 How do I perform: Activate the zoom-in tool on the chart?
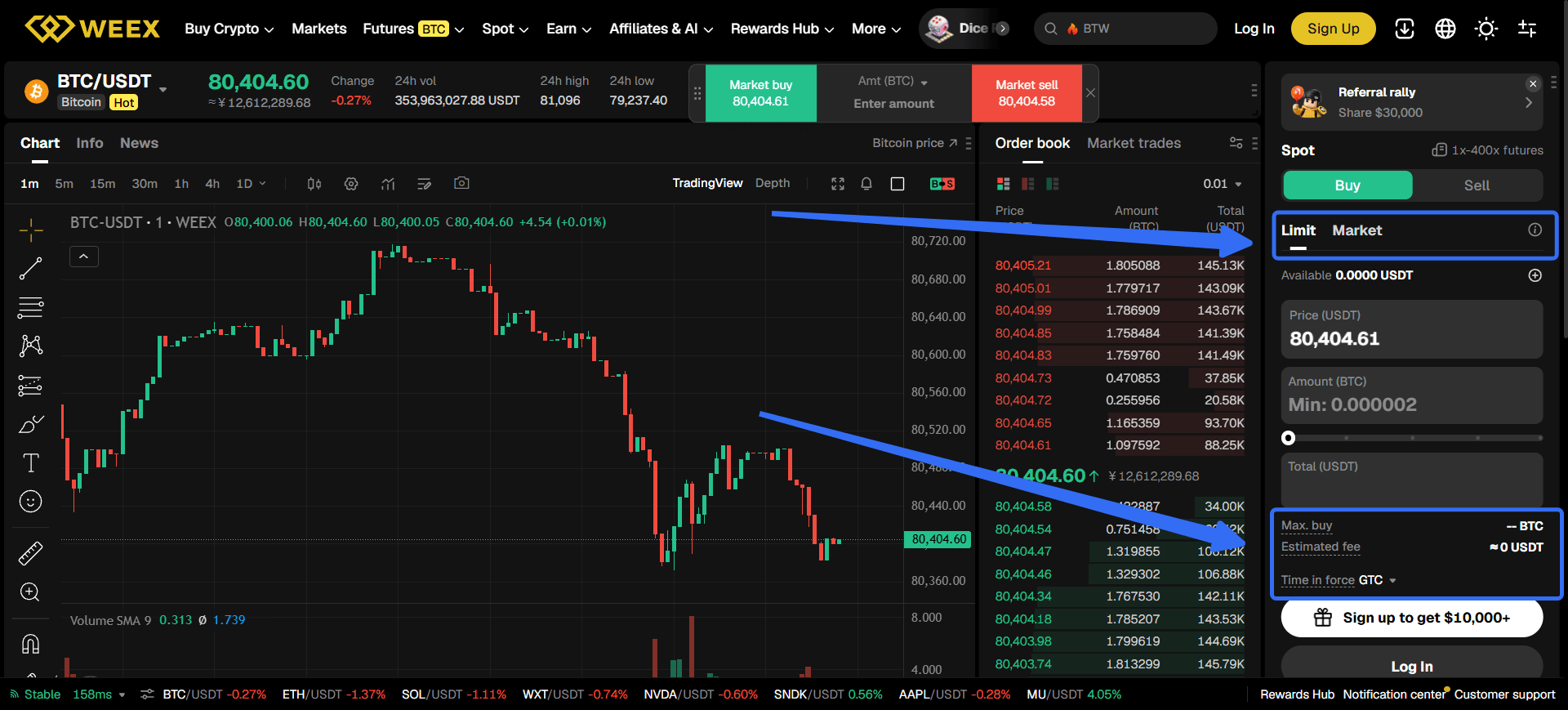31,592
